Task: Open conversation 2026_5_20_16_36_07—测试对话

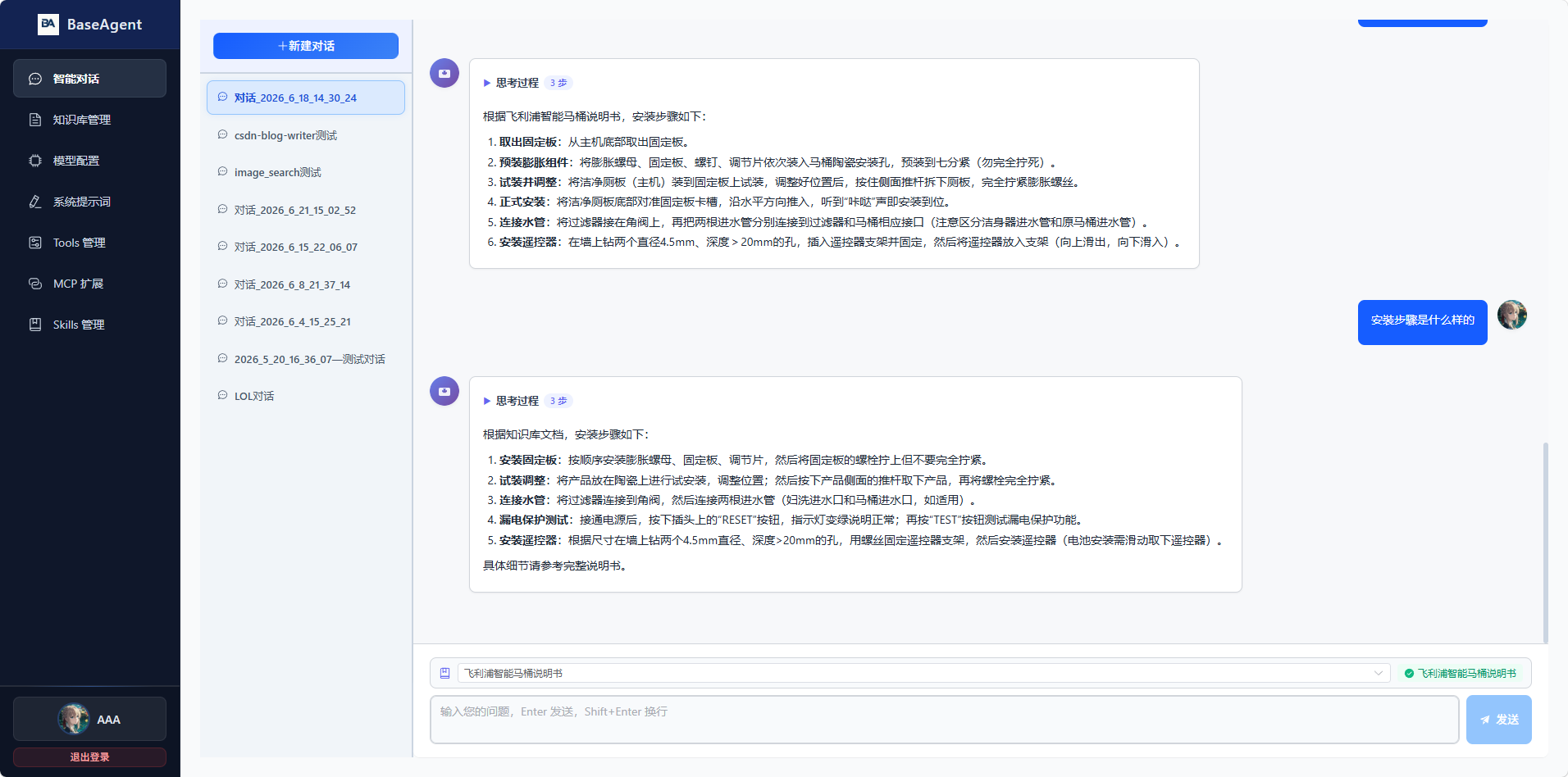Action: 306,359
